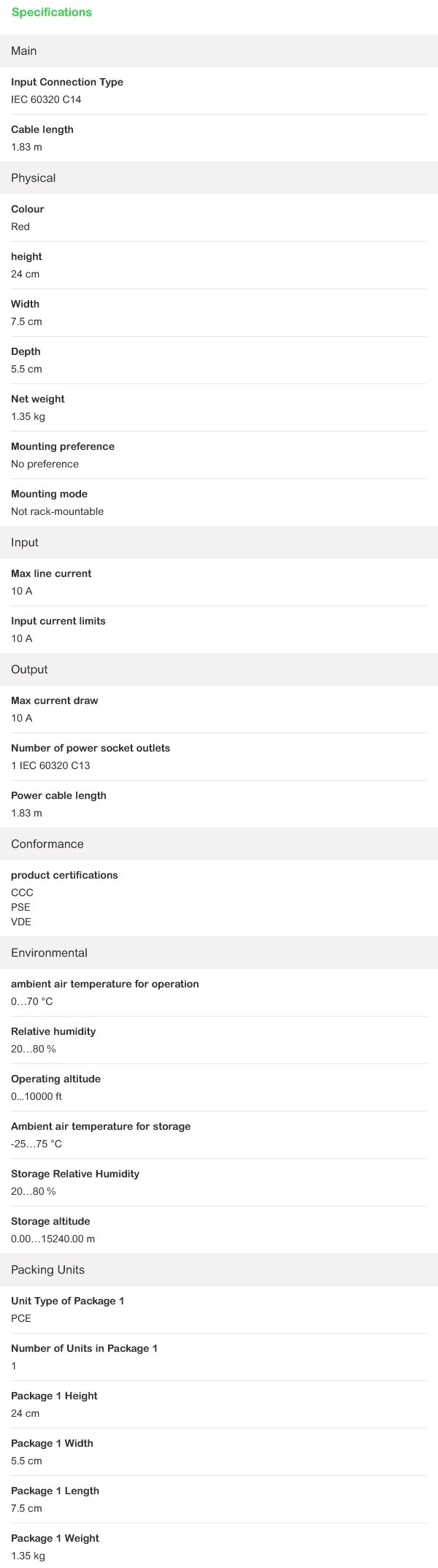Click the Storage altitude value
Screen dimensions: 438x1568
[53, 1239]
